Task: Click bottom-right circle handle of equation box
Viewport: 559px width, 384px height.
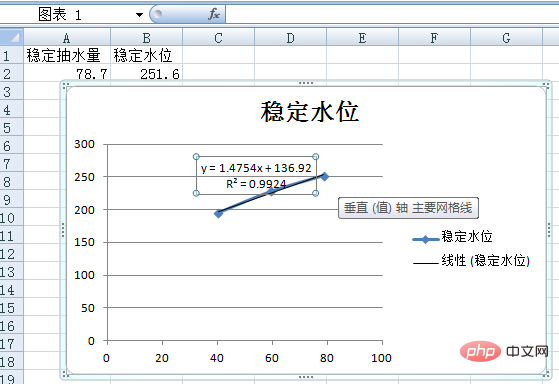Action: (x=316, y=193)
